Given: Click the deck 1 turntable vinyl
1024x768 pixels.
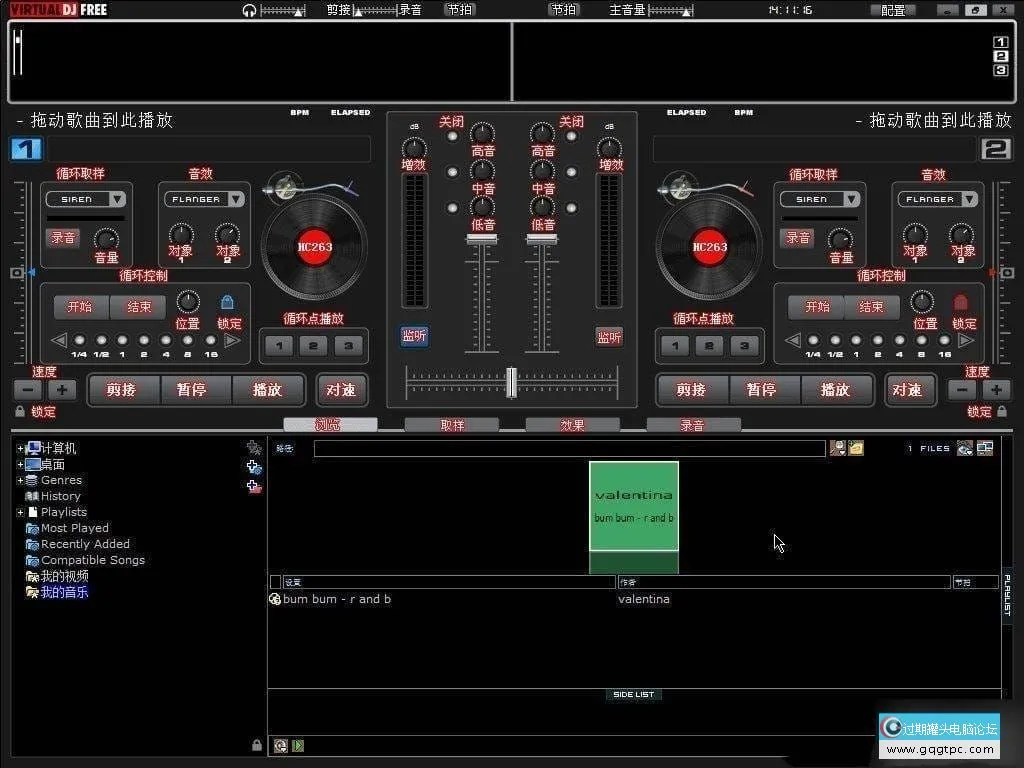Looking at the screenshot, I should coord(314,246).
